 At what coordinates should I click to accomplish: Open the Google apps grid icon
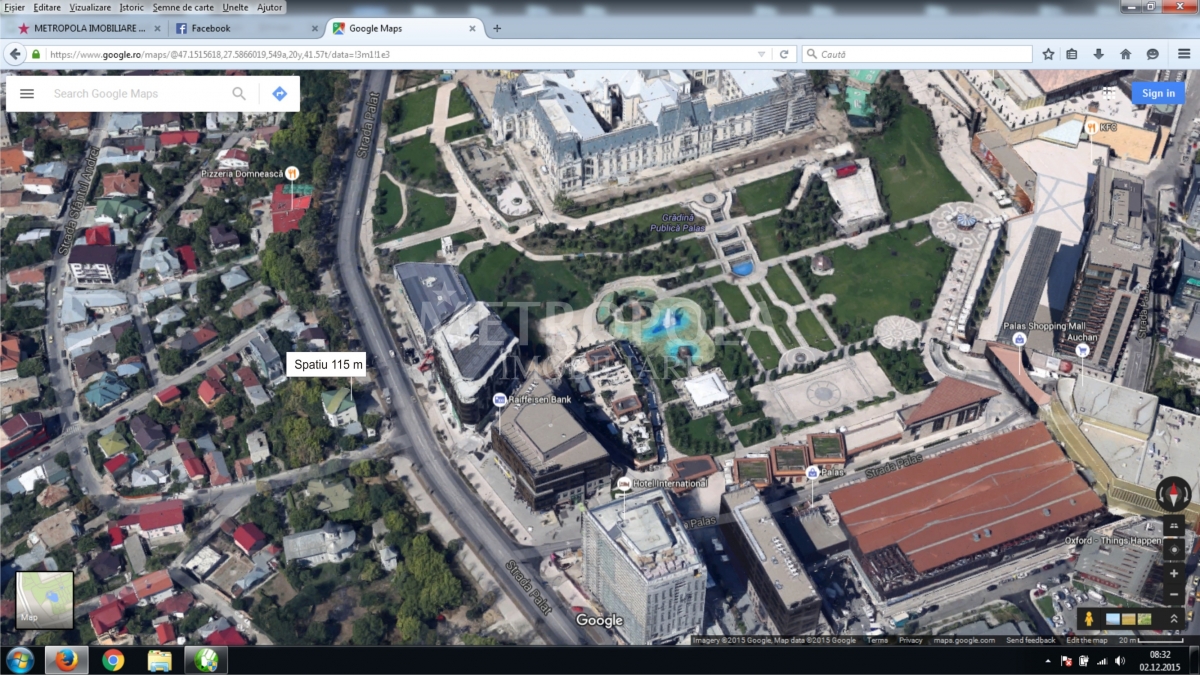tap(1108, 93)
